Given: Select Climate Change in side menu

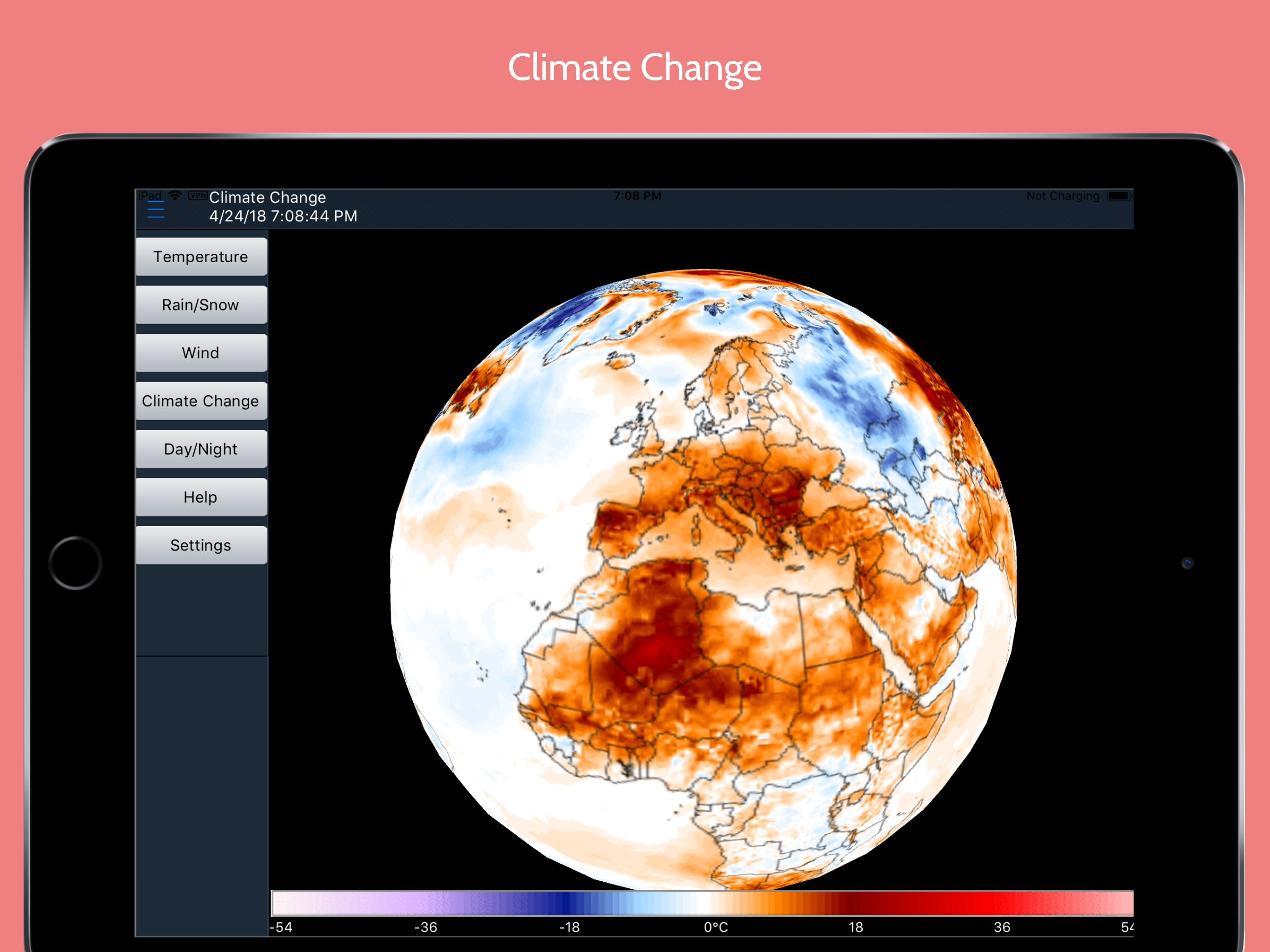Looking at the screenshot, I should coord(200,401).
